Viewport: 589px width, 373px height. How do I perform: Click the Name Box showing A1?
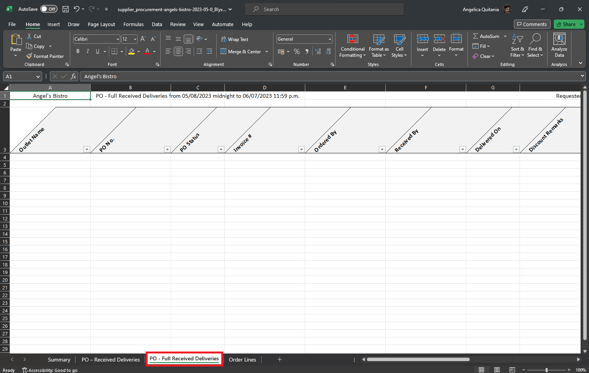pos(22,76)
